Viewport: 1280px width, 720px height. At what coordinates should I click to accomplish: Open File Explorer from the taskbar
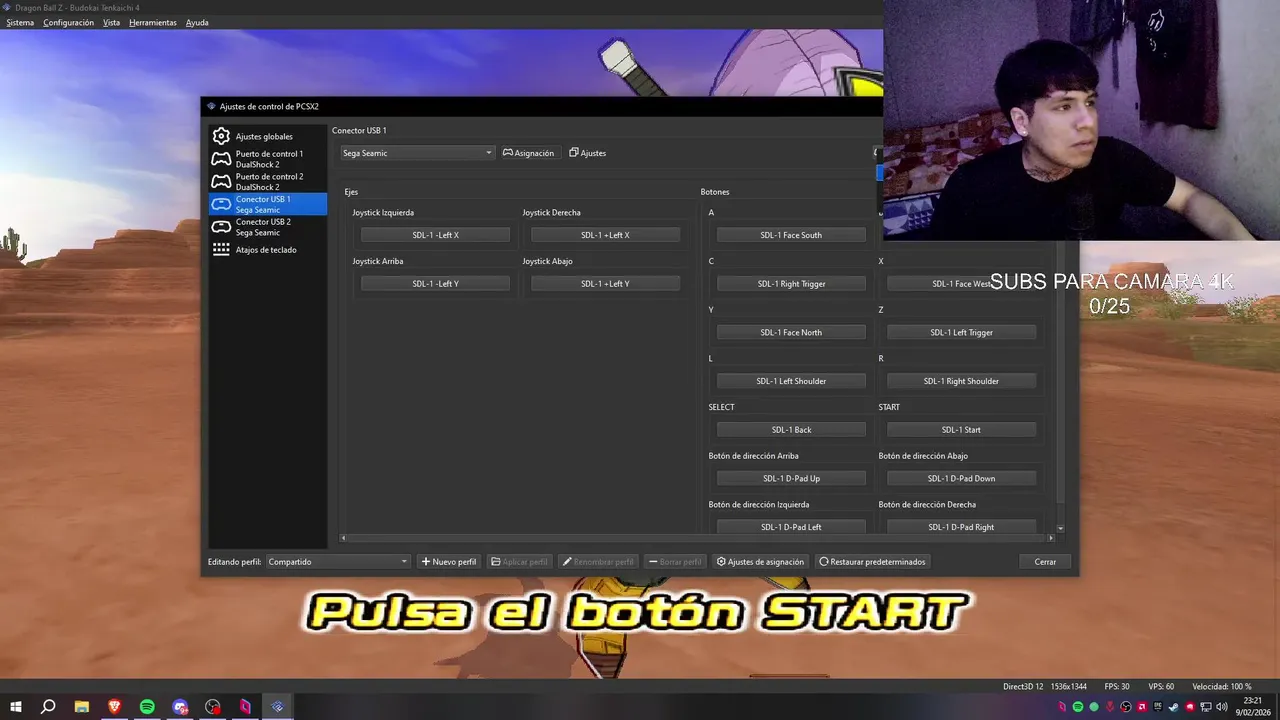82,707
